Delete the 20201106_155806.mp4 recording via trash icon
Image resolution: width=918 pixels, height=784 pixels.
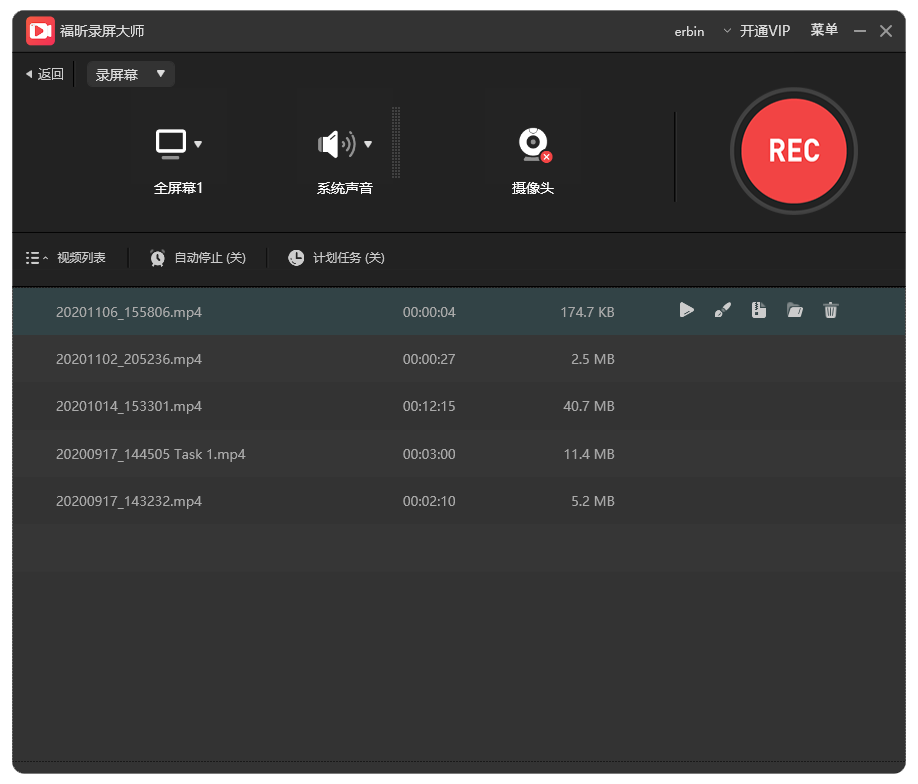[x=830, y=311]
